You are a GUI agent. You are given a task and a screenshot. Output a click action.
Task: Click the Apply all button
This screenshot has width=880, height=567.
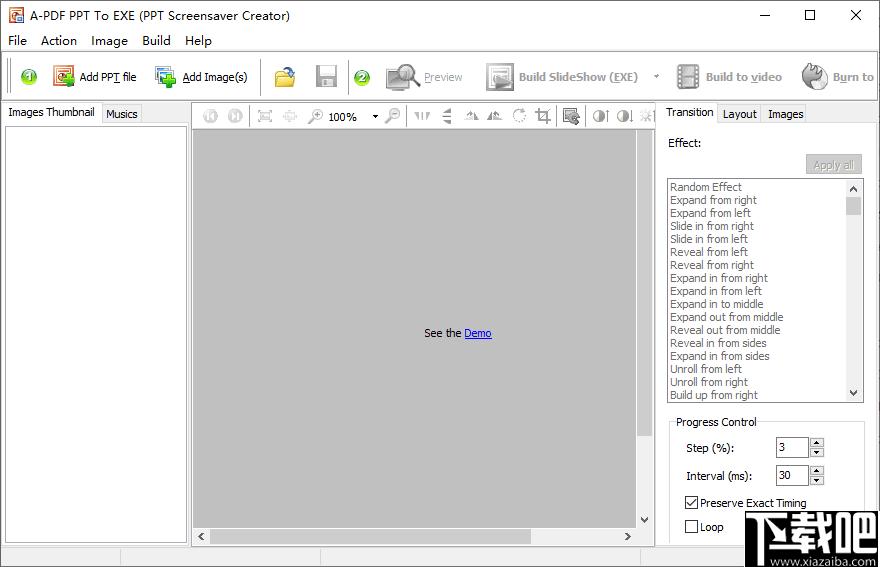(x=833, y=165)
